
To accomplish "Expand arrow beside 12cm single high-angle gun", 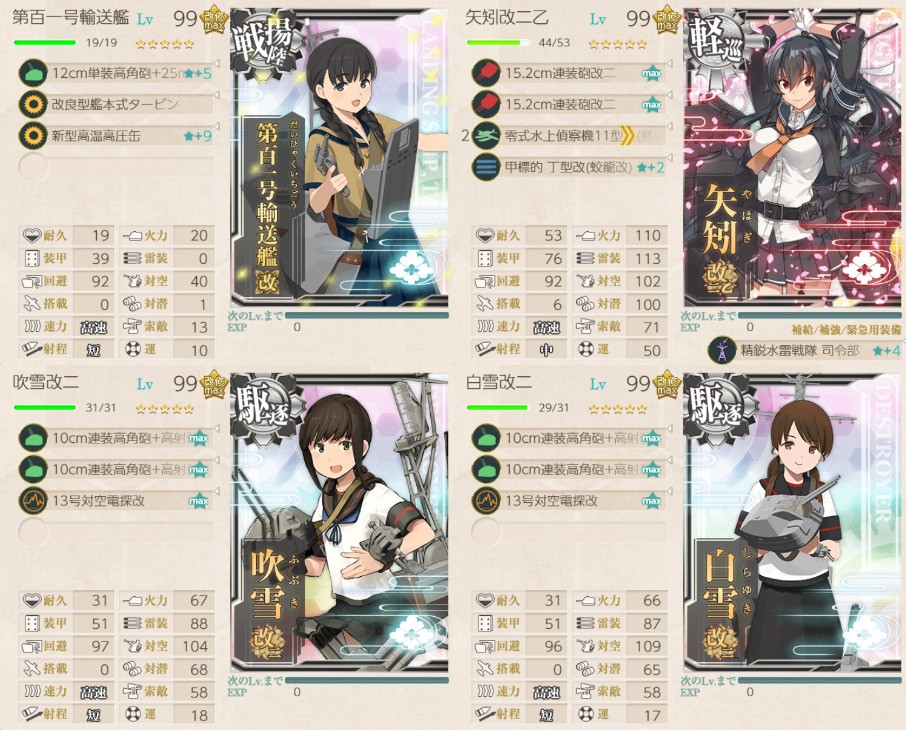I will [x=217, y=64].
